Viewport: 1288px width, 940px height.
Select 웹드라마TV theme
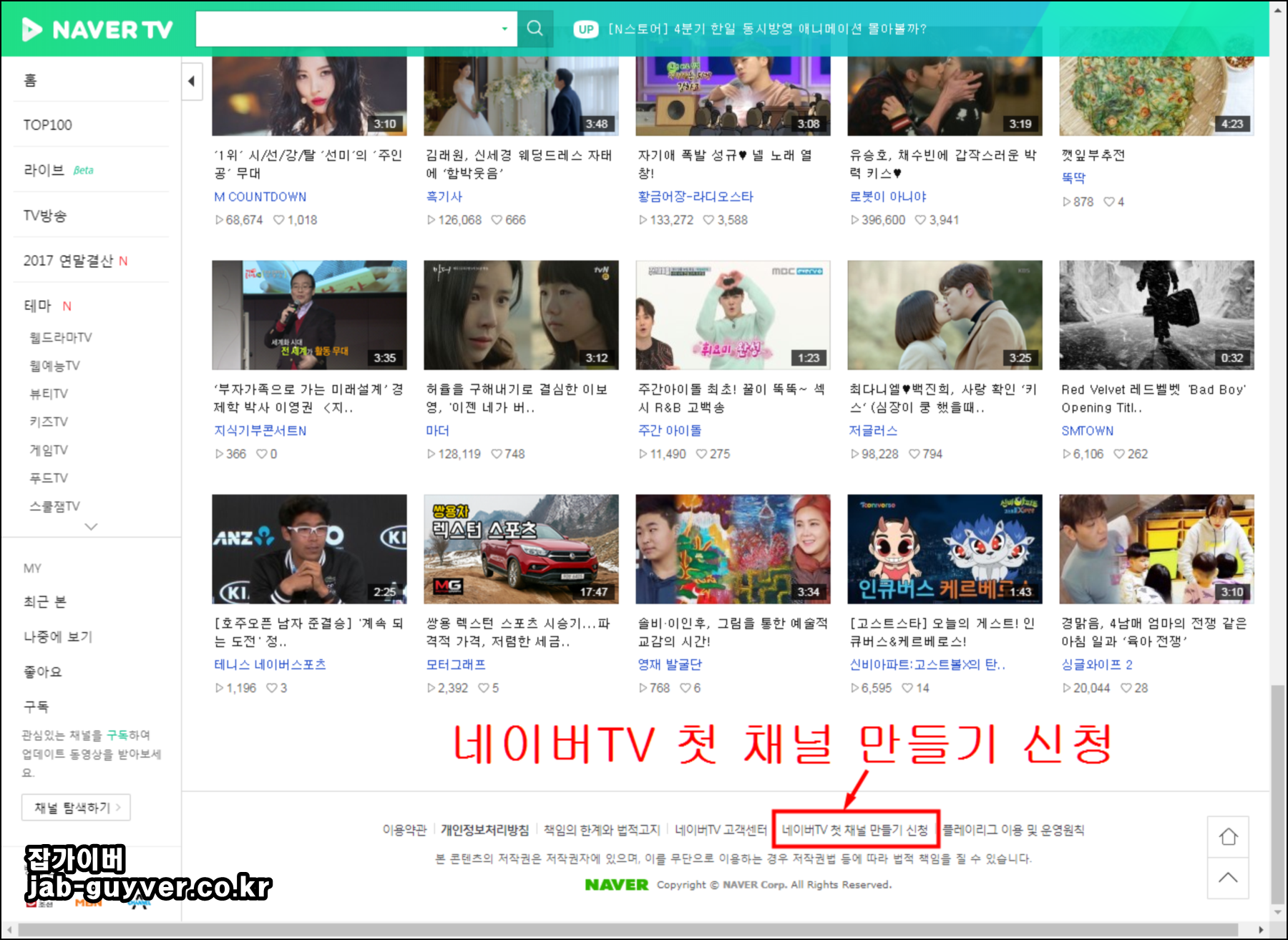tap(61, 337)
